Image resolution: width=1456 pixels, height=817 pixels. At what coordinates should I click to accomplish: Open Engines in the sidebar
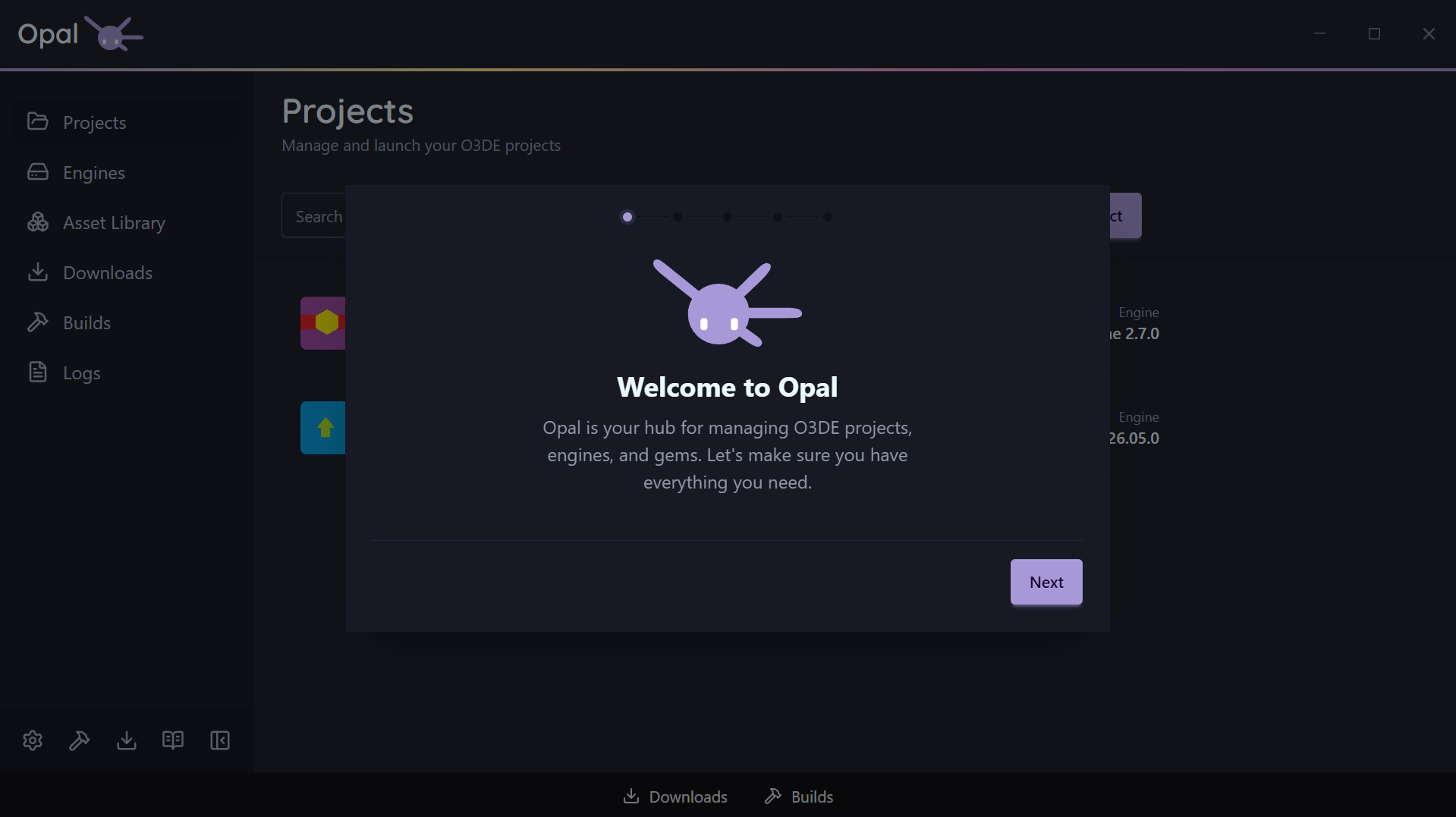click(x=126, y=172)
